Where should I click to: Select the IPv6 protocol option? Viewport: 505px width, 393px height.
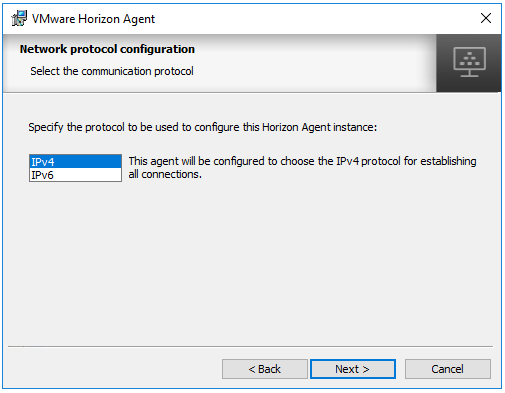(x=75, y=175)
